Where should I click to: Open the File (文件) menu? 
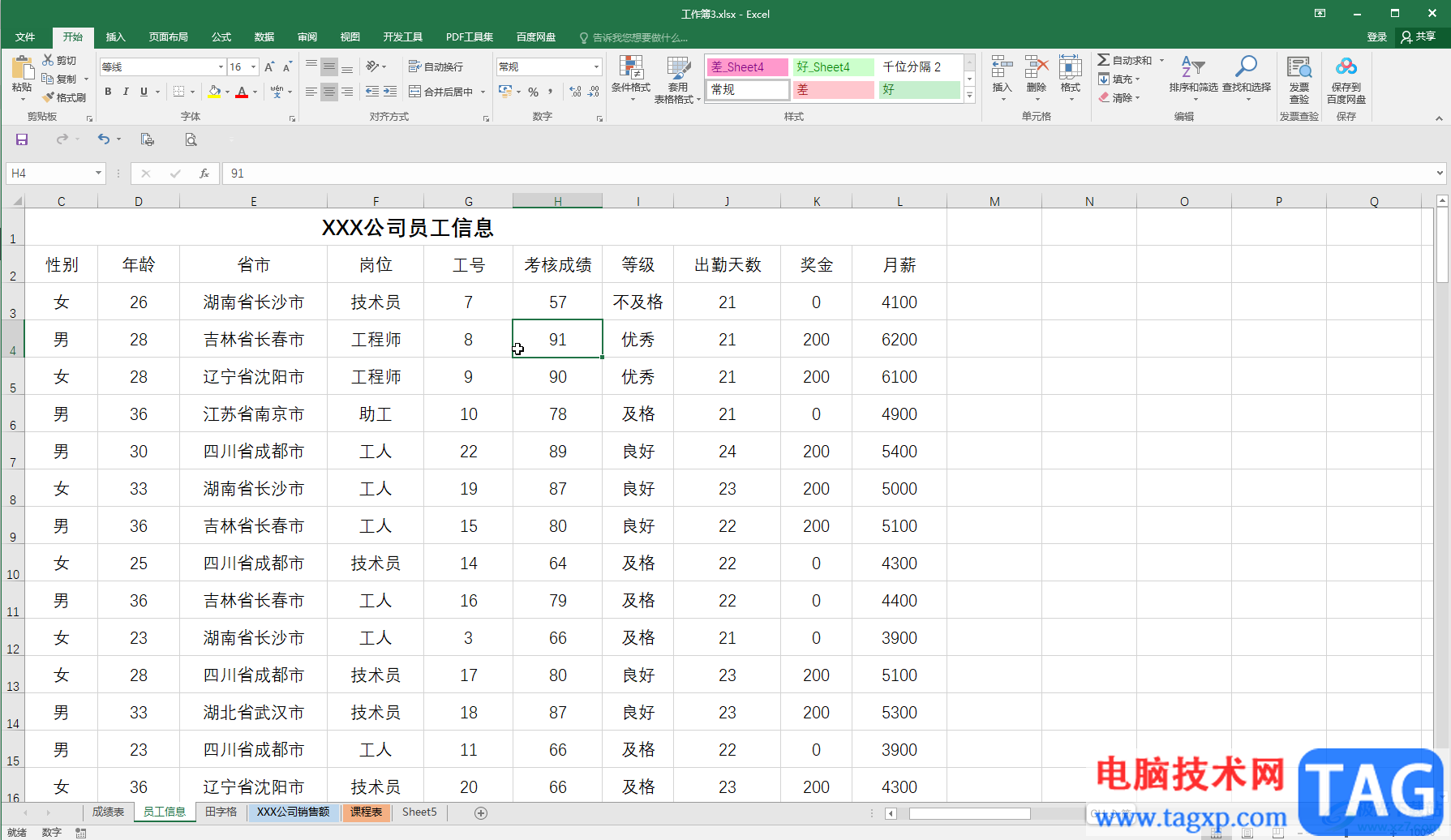(x=25, y=36)
